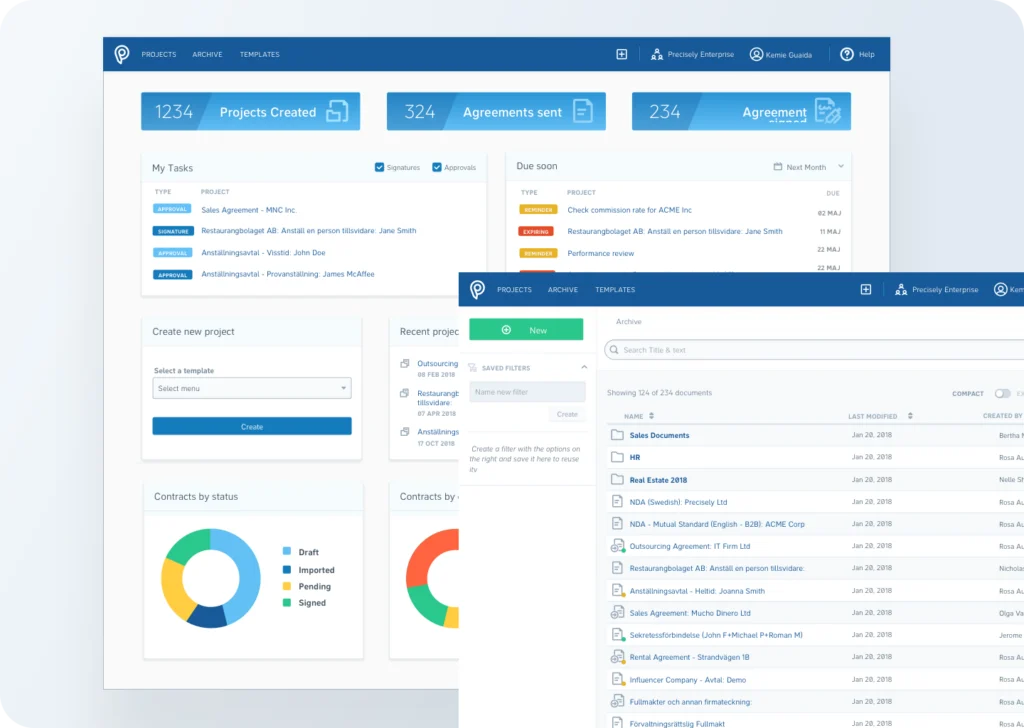Click user avatar icon next to Kemie Guaida
Screen dimensions: 1024x728
756,54
